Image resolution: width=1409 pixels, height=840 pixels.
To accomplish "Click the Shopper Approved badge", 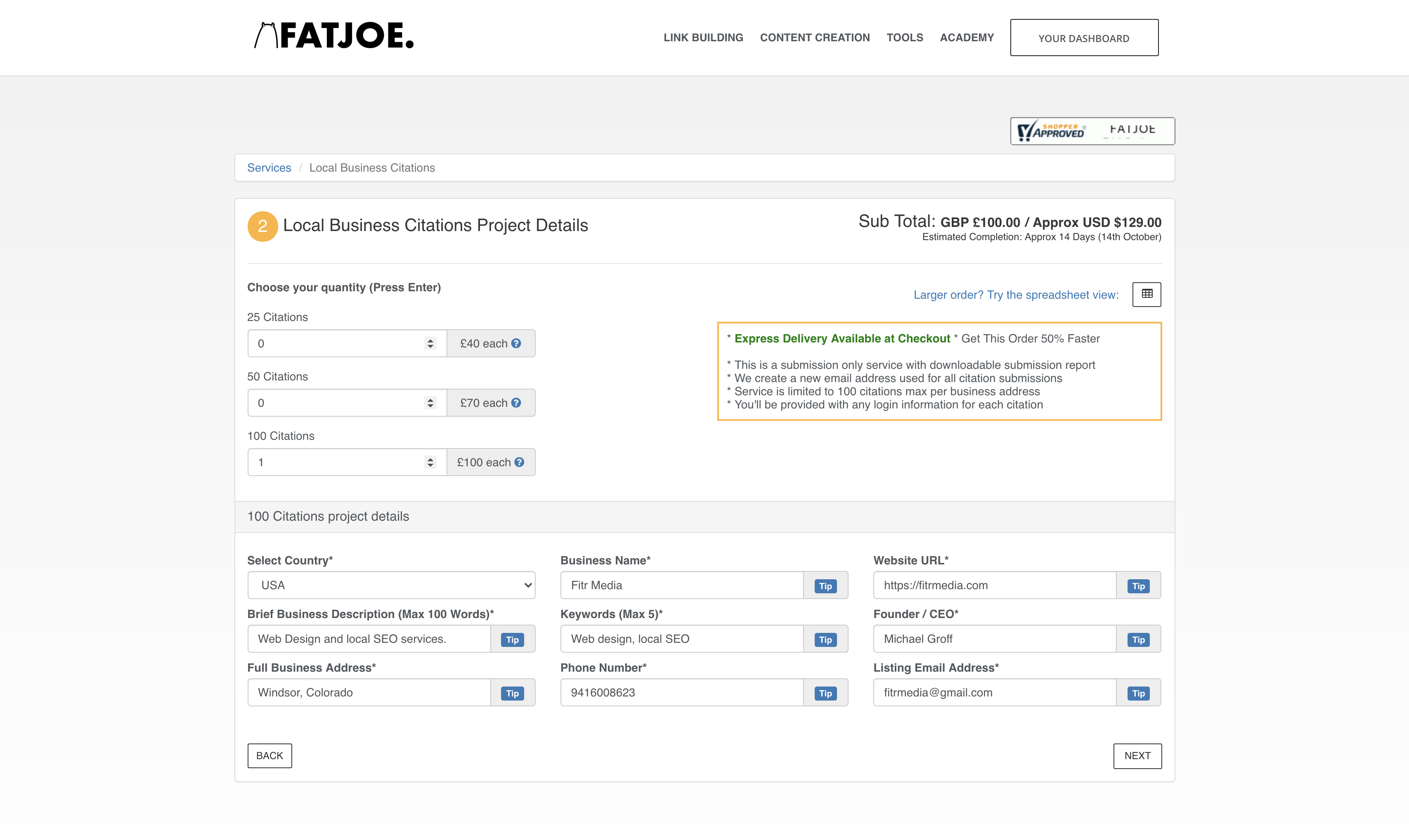I will 1092,131.
